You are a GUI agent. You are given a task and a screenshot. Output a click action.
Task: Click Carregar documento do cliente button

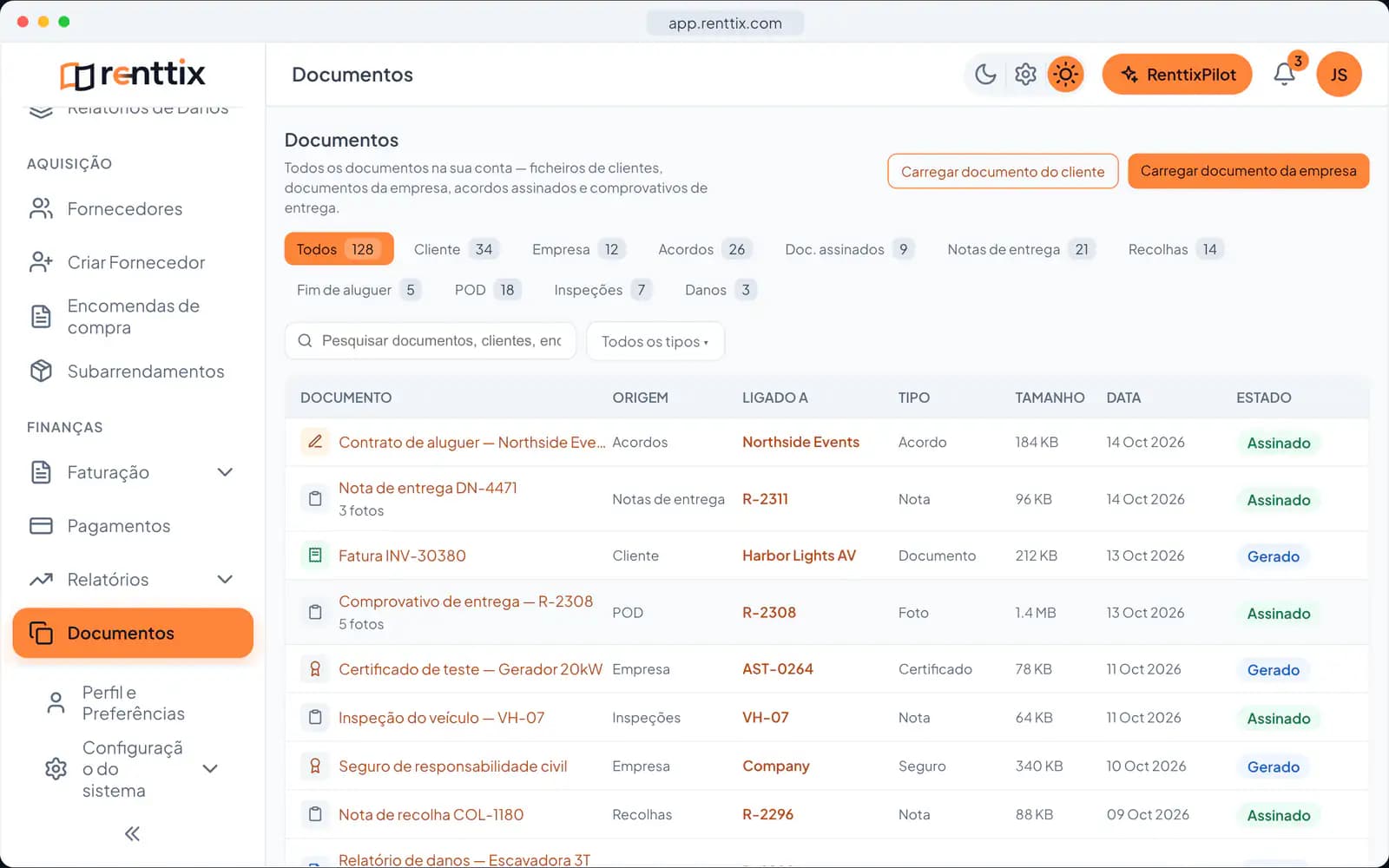click(x=1003, y=171)
